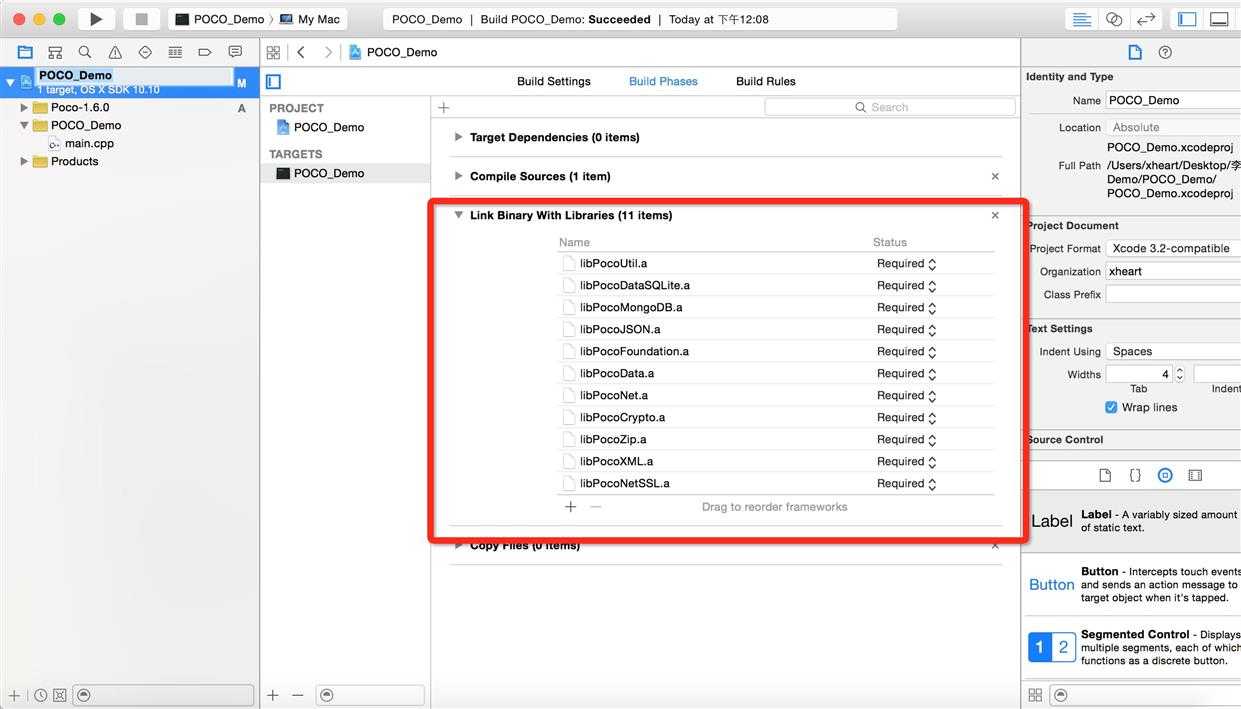Open the Project Format dropdown

(1173, 248)
